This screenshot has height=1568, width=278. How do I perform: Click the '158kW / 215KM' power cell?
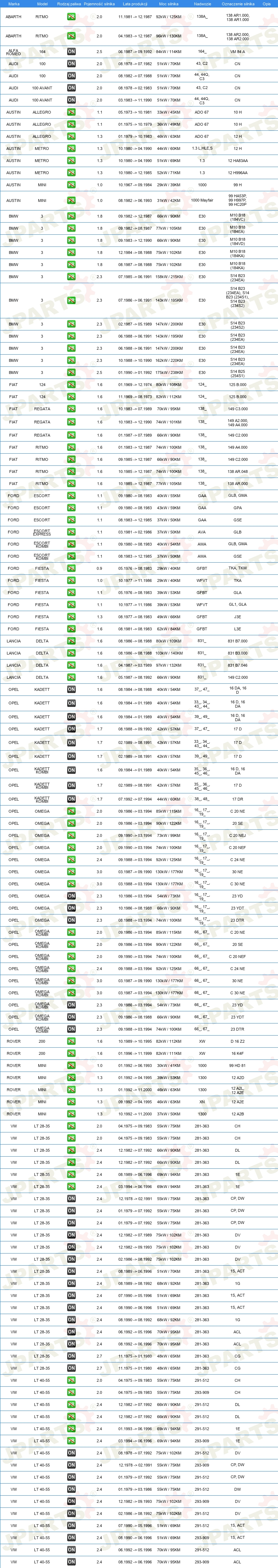169,277
